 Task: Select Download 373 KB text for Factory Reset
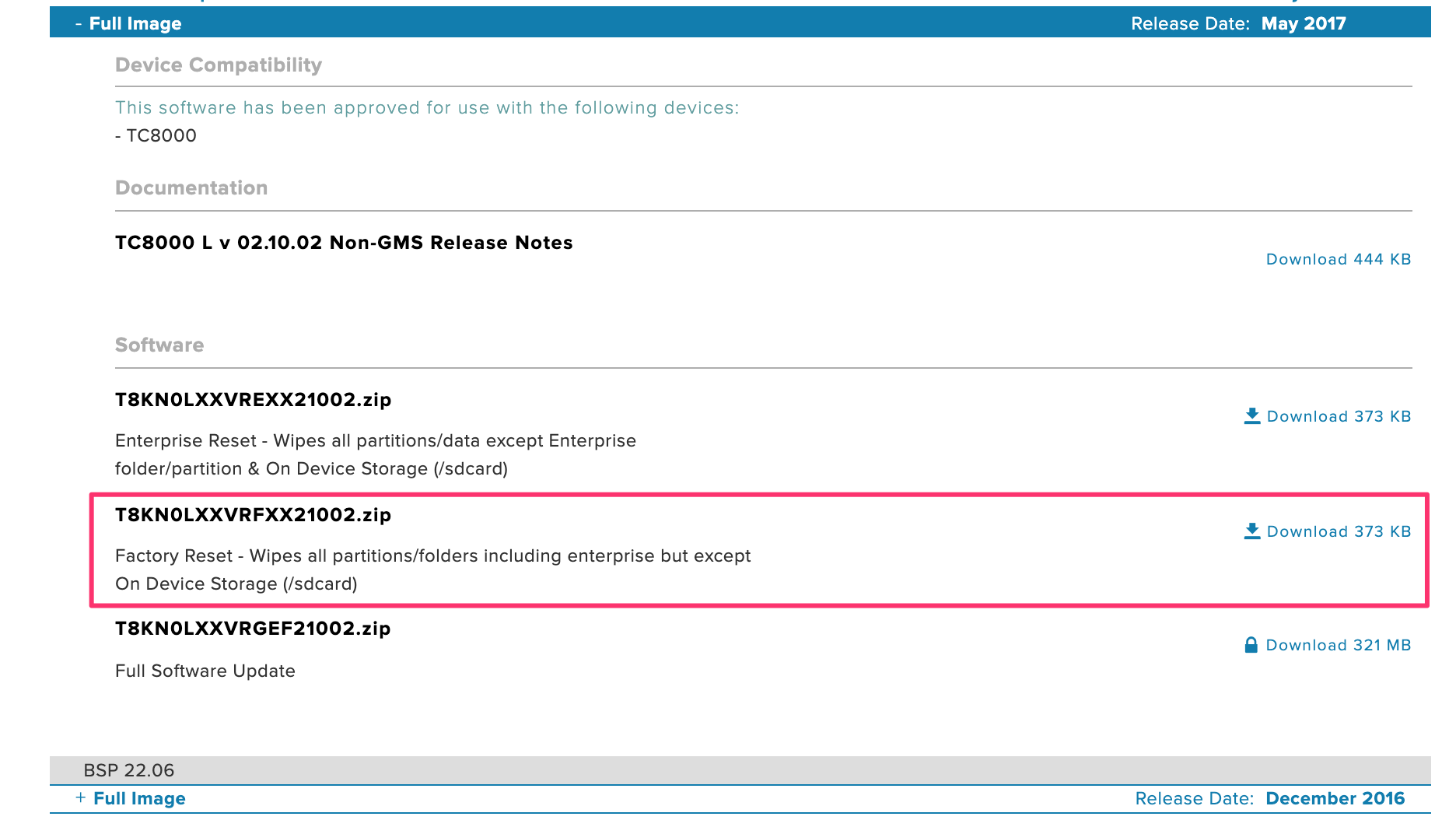pyautogui.click(x=1339, y=531)
